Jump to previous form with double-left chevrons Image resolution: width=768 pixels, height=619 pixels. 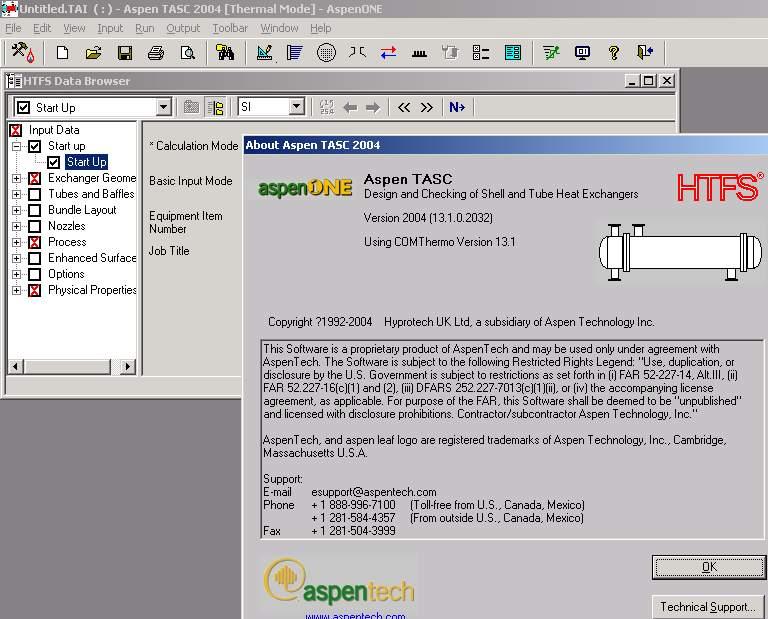pos(404,107)
